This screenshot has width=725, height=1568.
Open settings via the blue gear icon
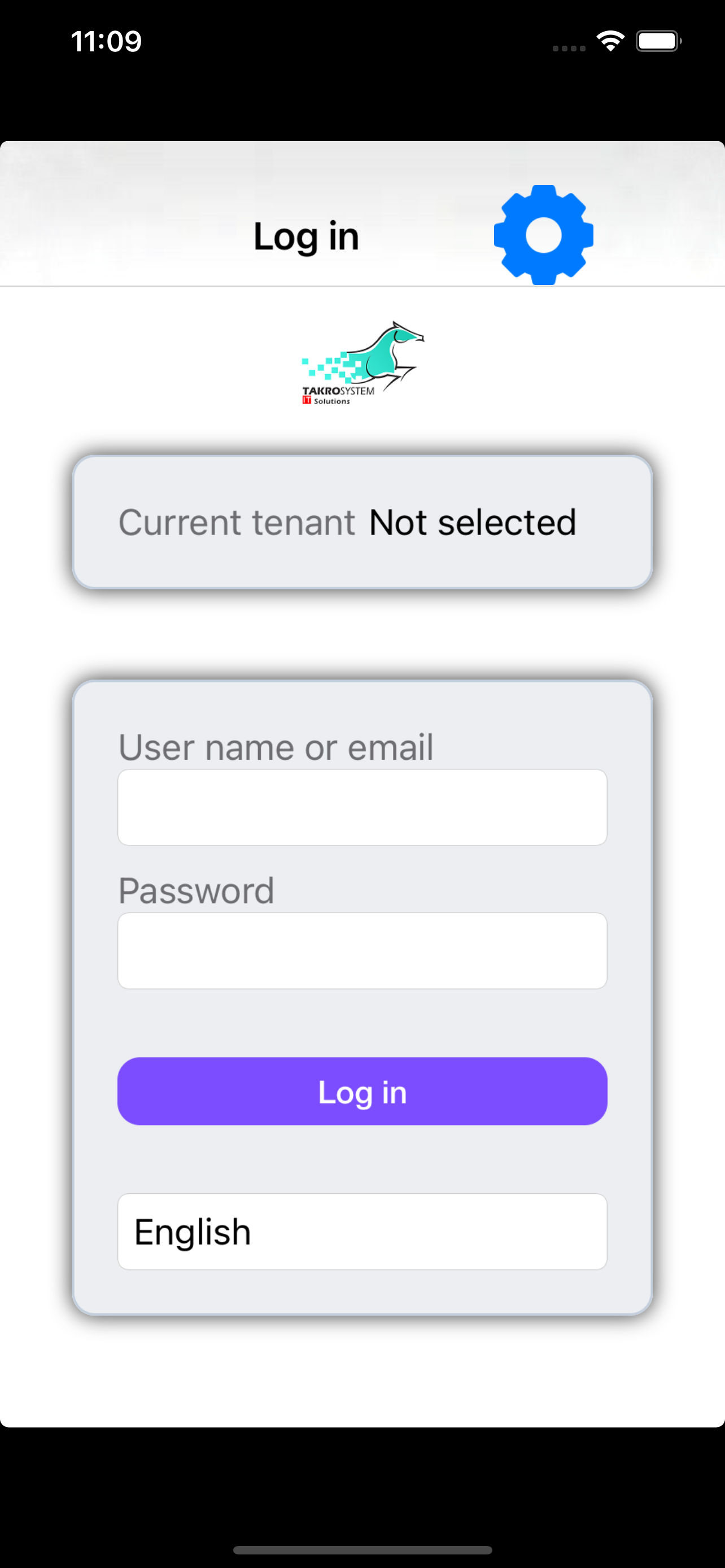click(544, 235)
